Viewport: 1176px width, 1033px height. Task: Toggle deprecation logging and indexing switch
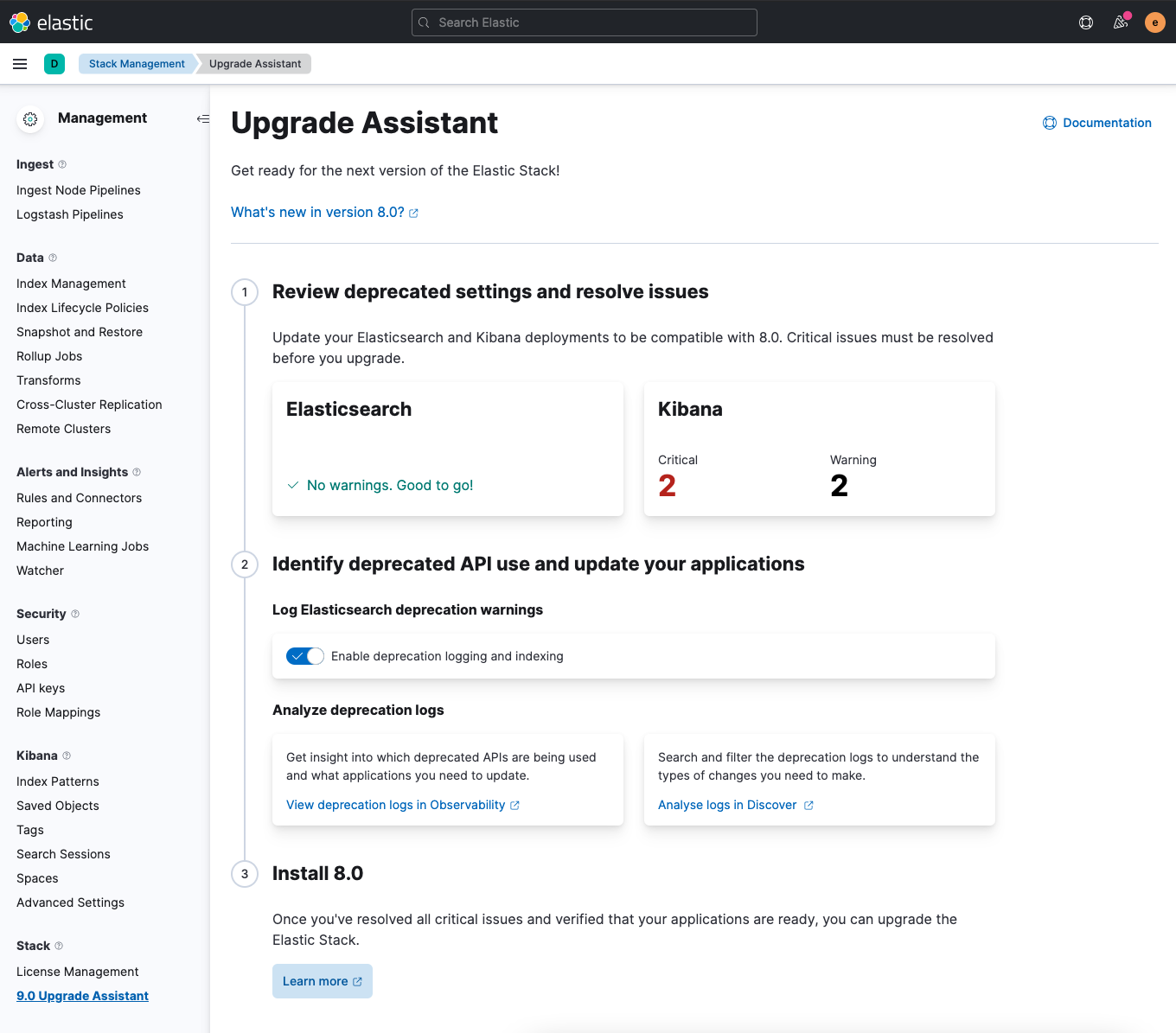pos(305,656)
